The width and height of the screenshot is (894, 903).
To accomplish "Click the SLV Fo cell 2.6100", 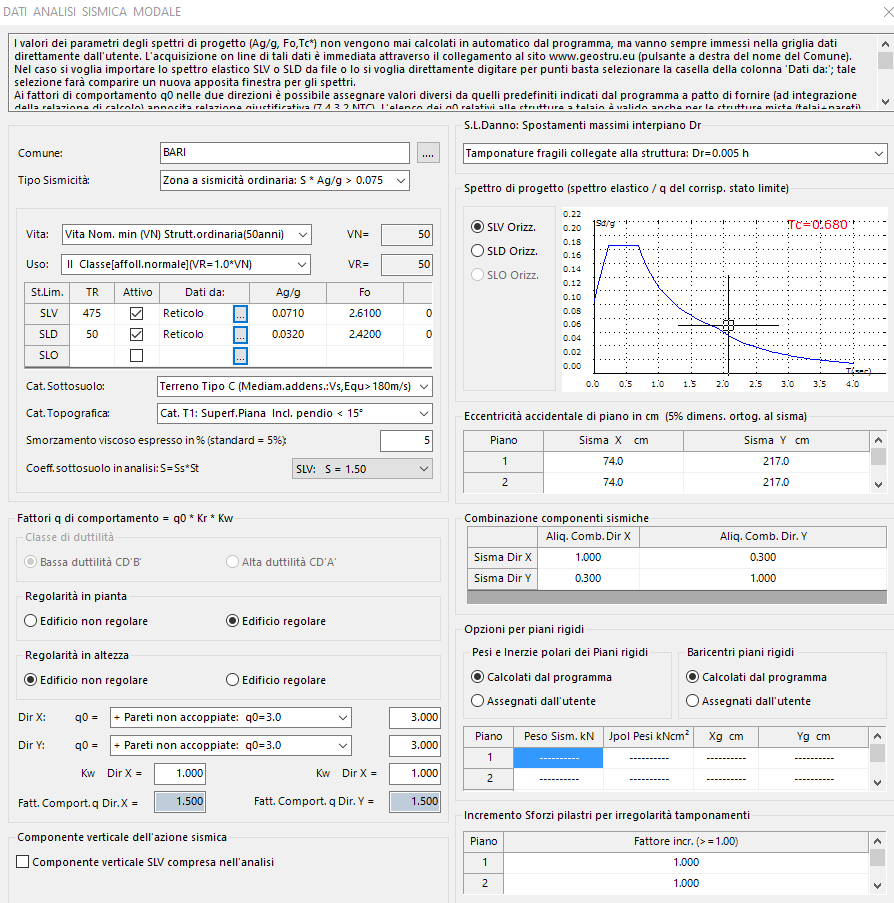I will 365,313.
